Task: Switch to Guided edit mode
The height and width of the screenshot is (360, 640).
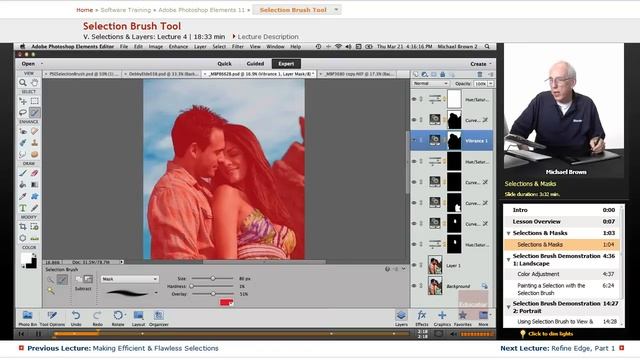Action: [x=255, y=64]
